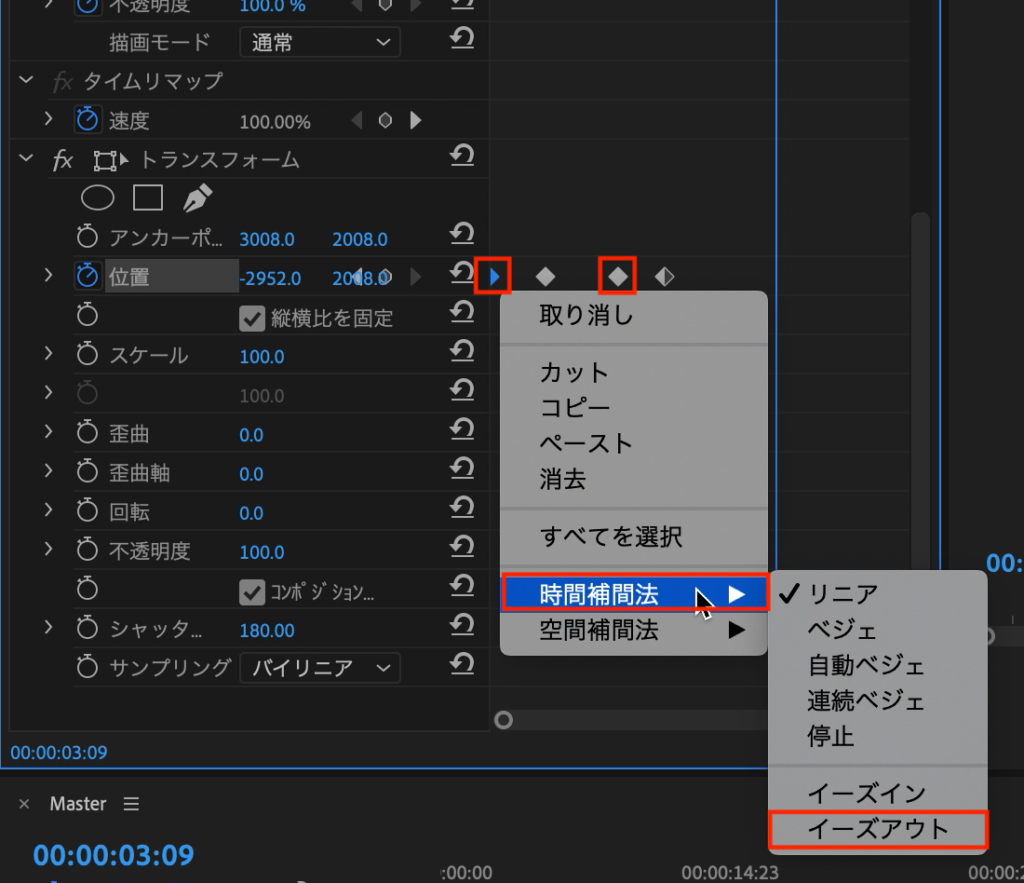The width and height of the screenshot is (1024, 883).
Task: Reset シャッター角度 value
Action: 462,626
